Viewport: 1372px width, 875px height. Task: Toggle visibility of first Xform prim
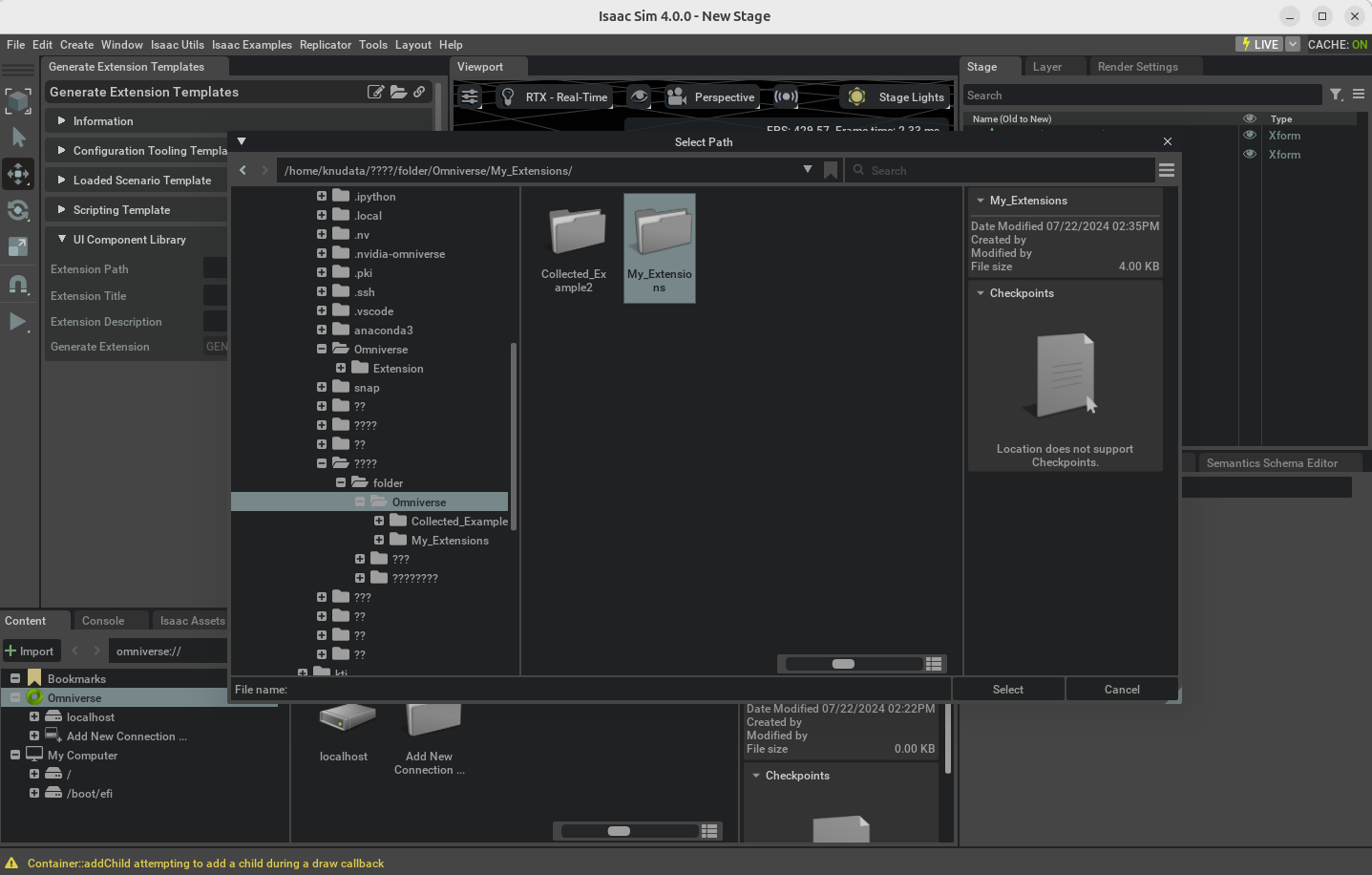(x=1250, y=136)
